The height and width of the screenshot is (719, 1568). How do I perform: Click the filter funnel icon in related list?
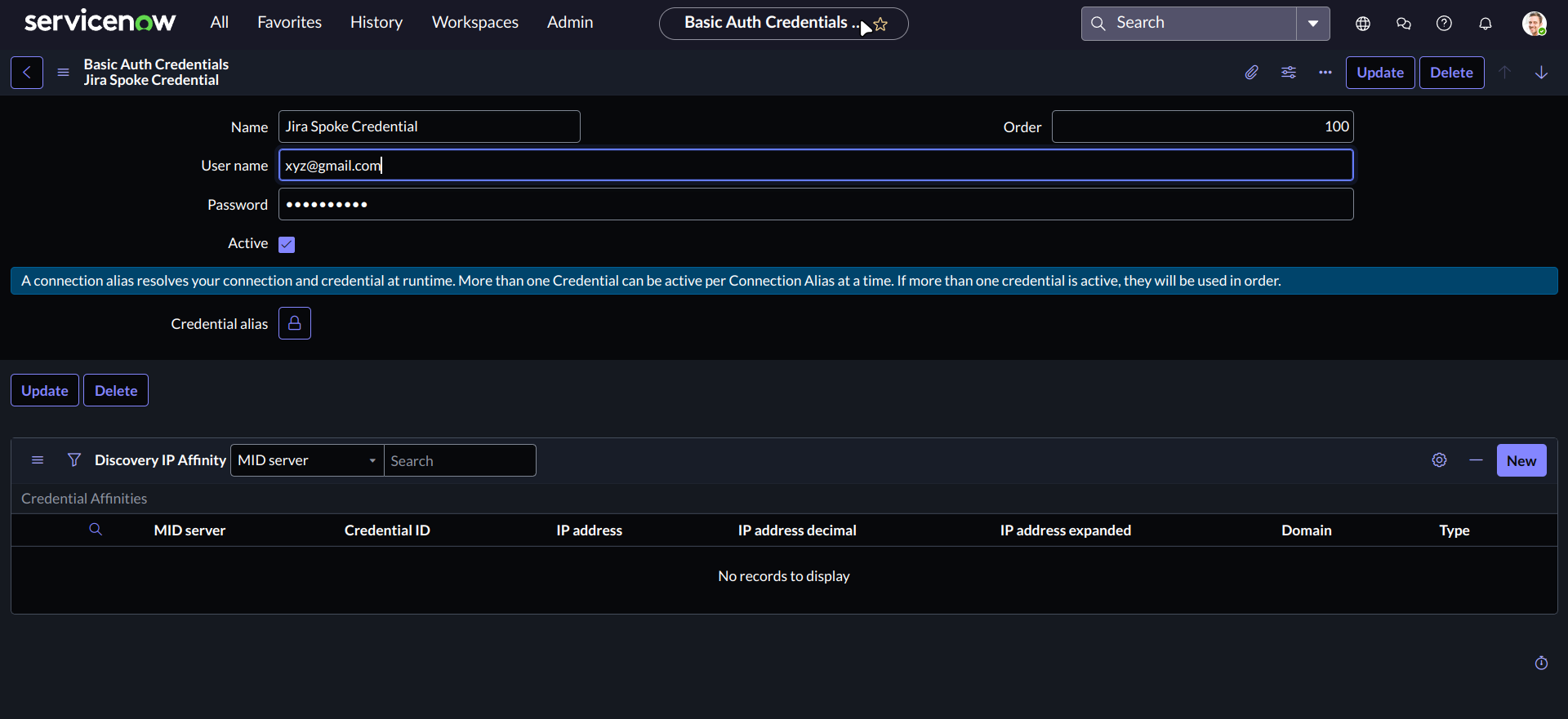74,460
